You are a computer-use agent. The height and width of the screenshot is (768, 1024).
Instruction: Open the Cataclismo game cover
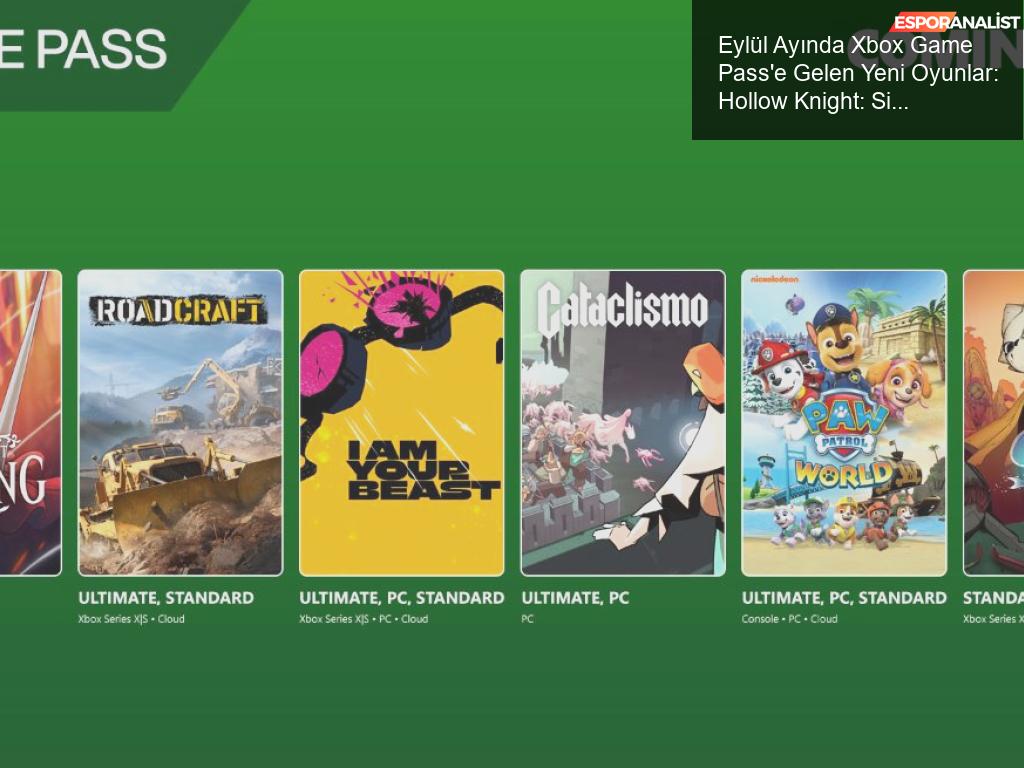(623, 423)
